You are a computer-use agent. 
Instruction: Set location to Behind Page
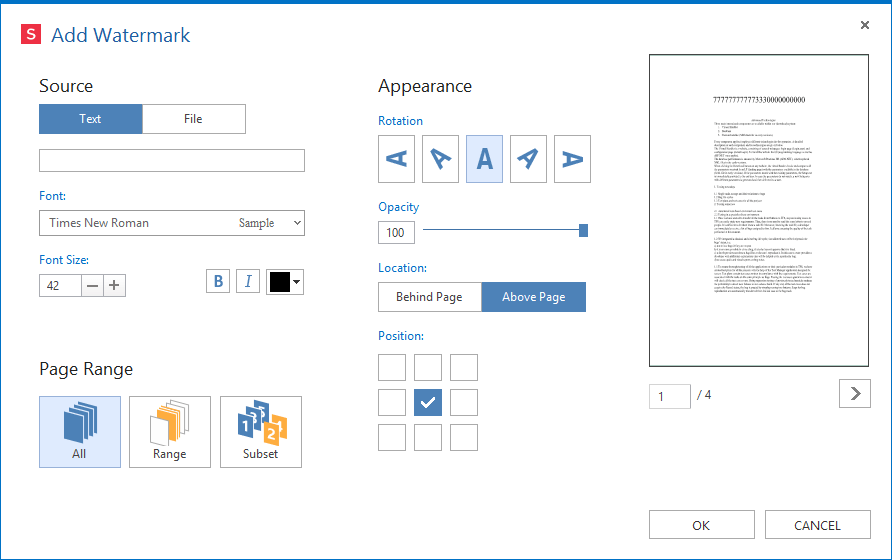click(429, 297)
